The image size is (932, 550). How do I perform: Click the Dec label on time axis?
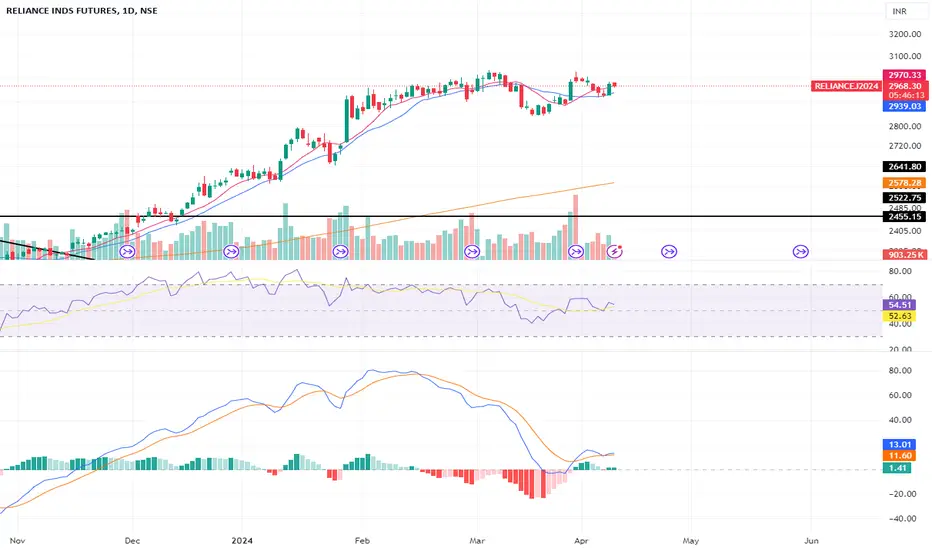coord(132,540)
